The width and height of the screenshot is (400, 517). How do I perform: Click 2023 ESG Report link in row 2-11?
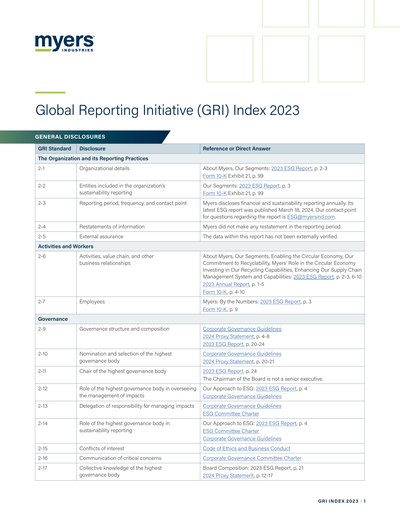point(223,371)
